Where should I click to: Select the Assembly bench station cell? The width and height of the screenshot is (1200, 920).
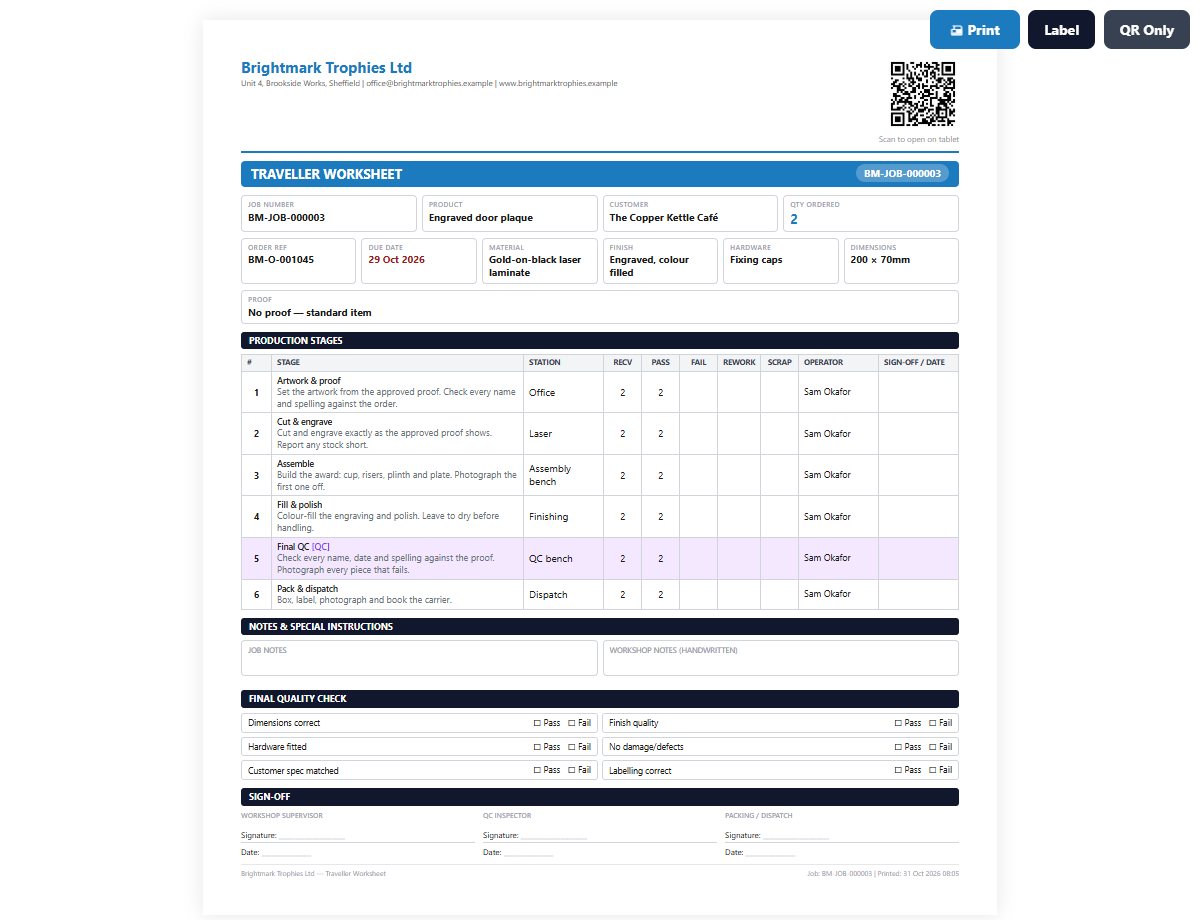(x=563, y=475)
